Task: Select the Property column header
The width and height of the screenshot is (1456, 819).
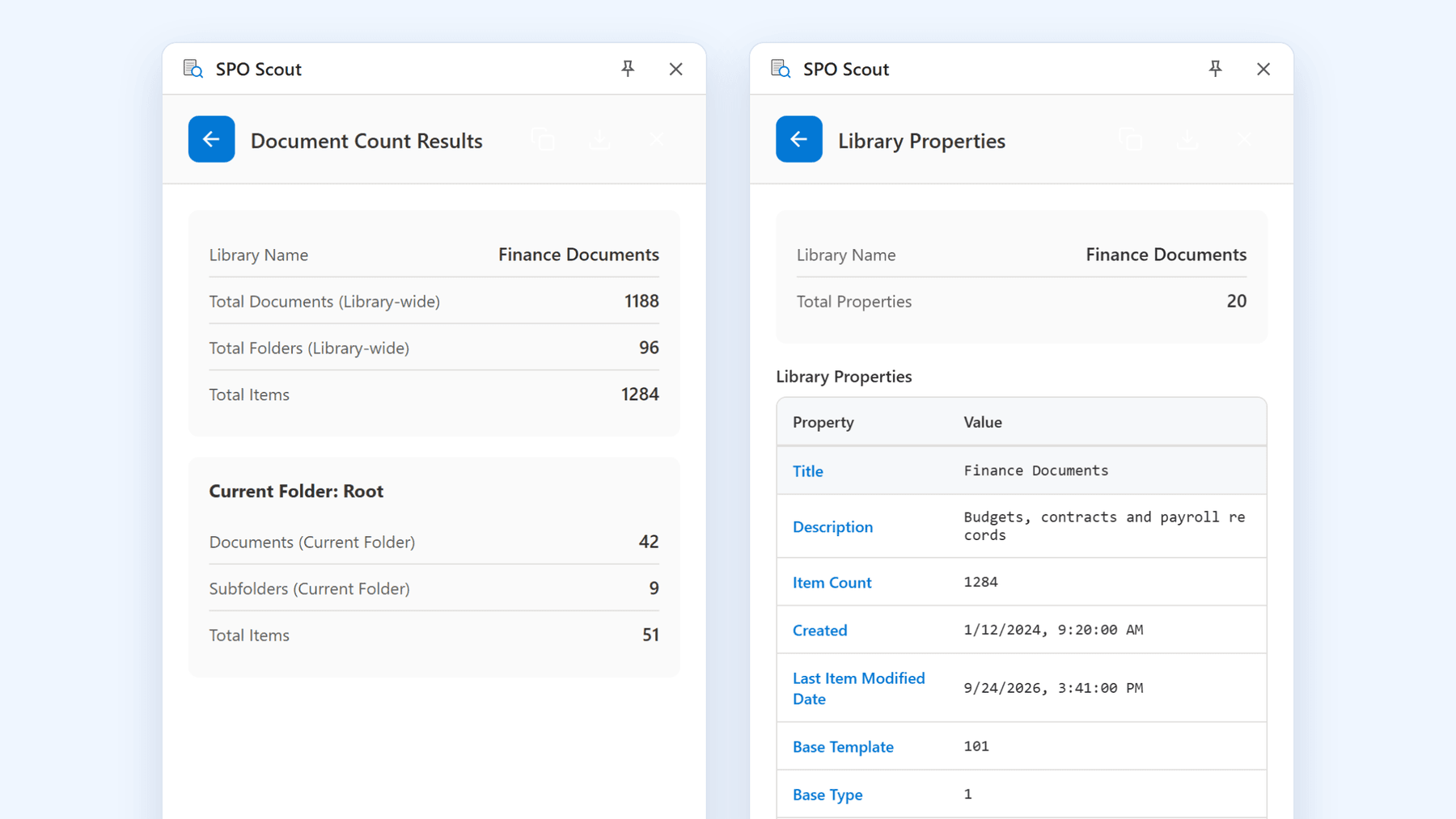Action: 823,422
